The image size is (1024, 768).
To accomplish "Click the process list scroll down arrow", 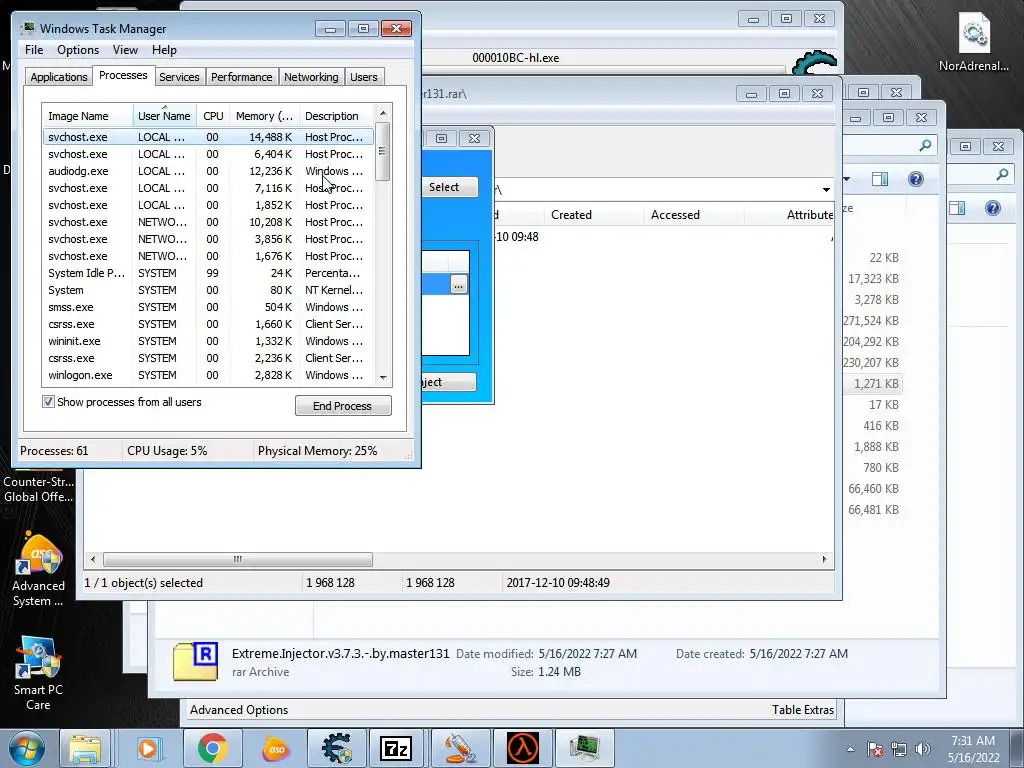I will pos(383,377).
